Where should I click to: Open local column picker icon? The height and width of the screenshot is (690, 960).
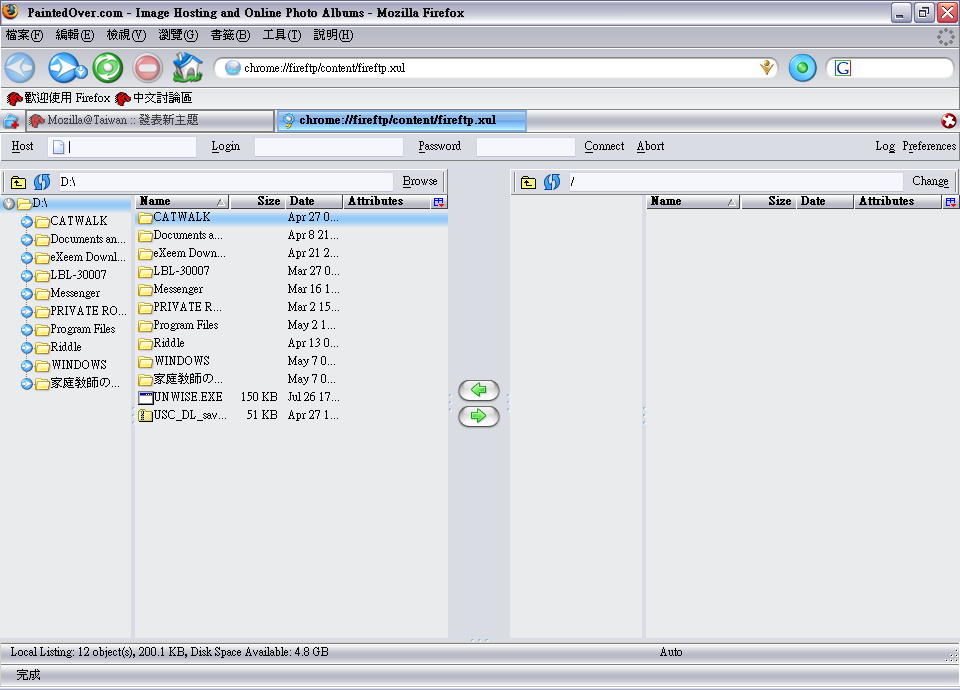coord(439,202)
